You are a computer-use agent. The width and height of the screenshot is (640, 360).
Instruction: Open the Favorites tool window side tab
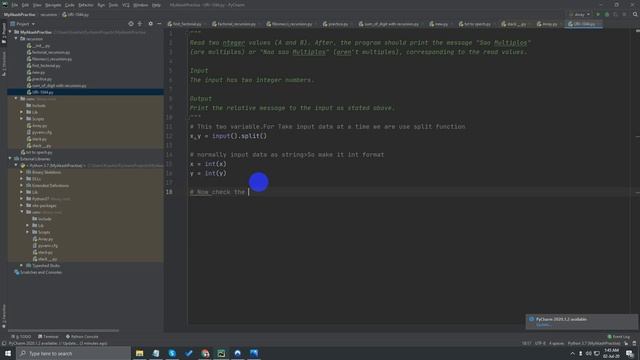(4, 316)
